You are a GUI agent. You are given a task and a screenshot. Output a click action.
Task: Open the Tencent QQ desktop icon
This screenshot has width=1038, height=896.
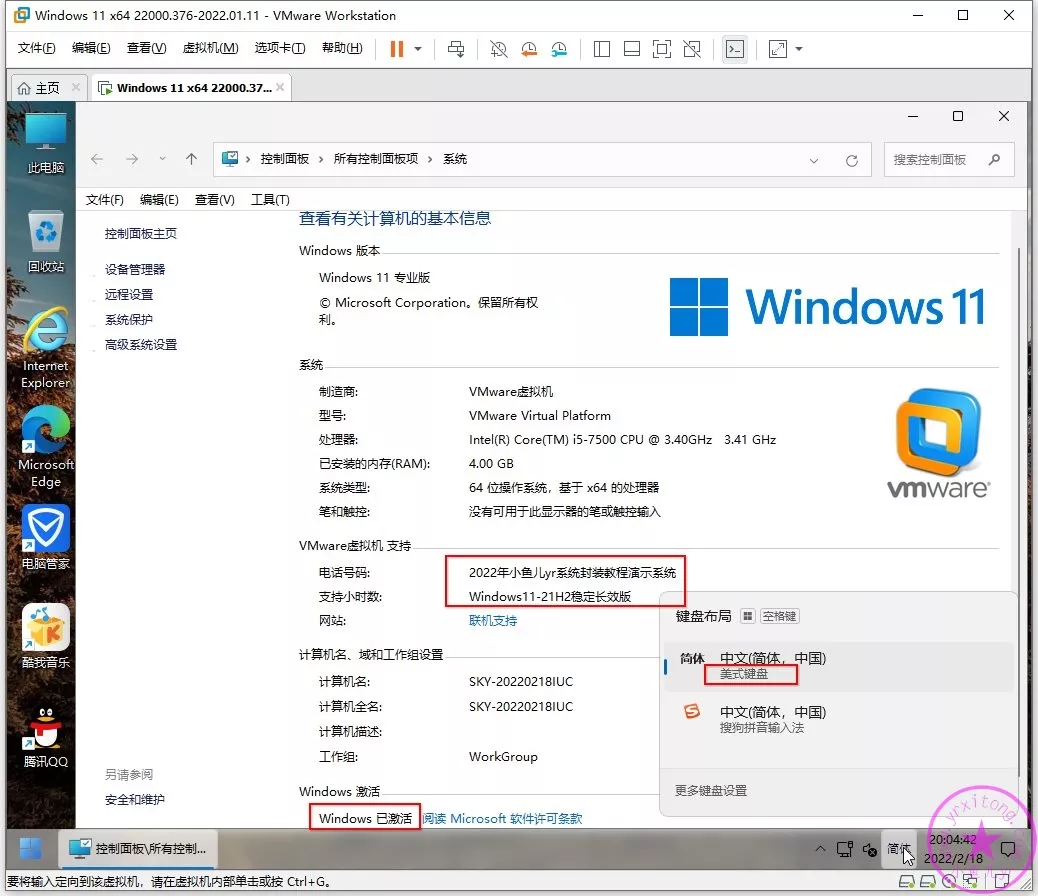click(x=46, y=740)
